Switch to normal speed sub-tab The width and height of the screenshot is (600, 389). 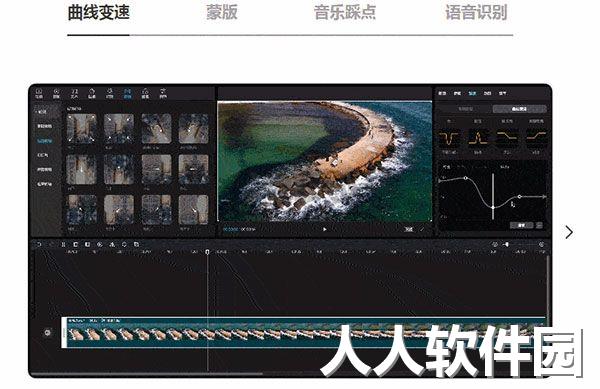[466, 109]
